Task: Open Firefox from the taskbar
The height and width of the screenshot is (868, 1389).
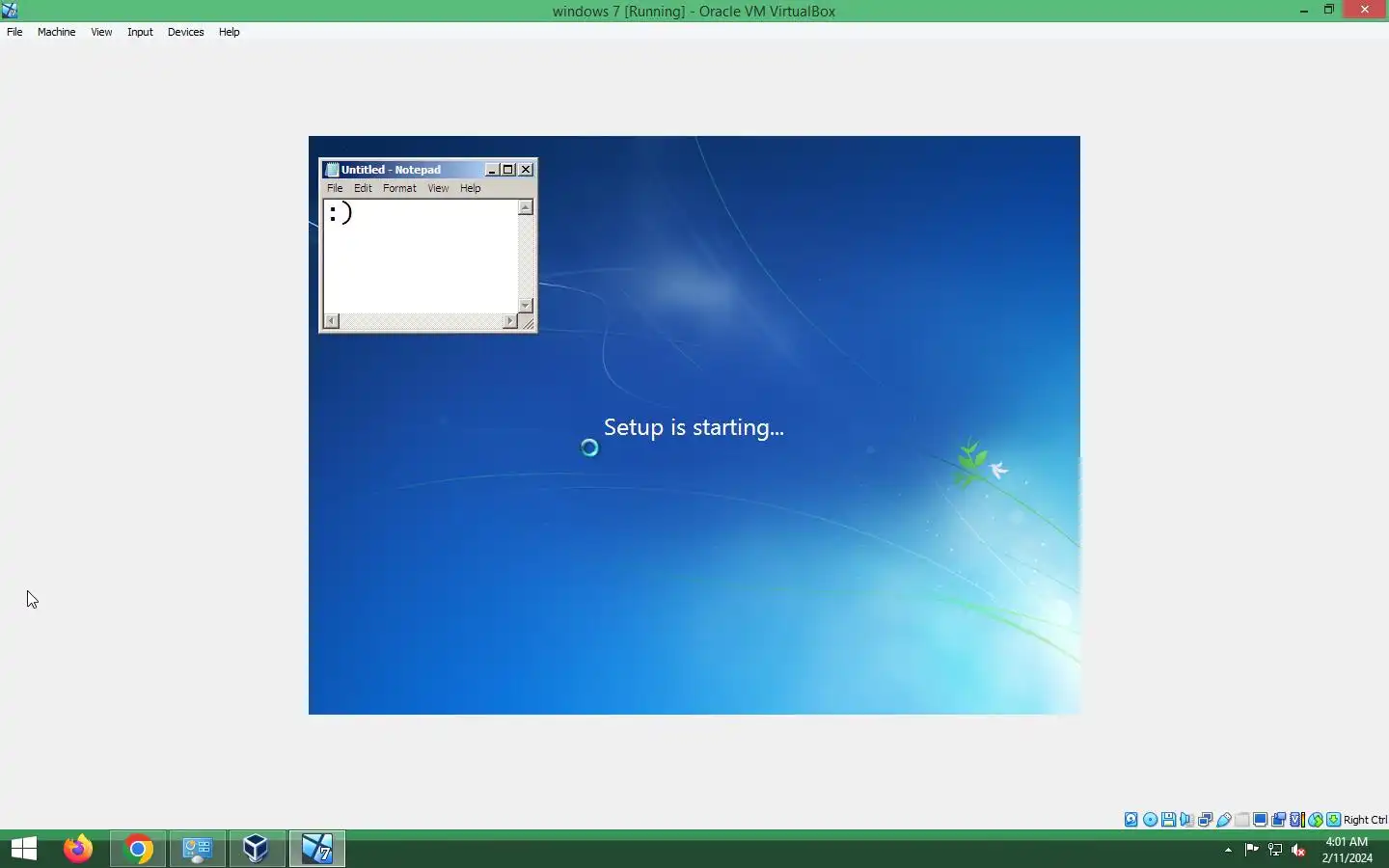Action: [78, 849]
